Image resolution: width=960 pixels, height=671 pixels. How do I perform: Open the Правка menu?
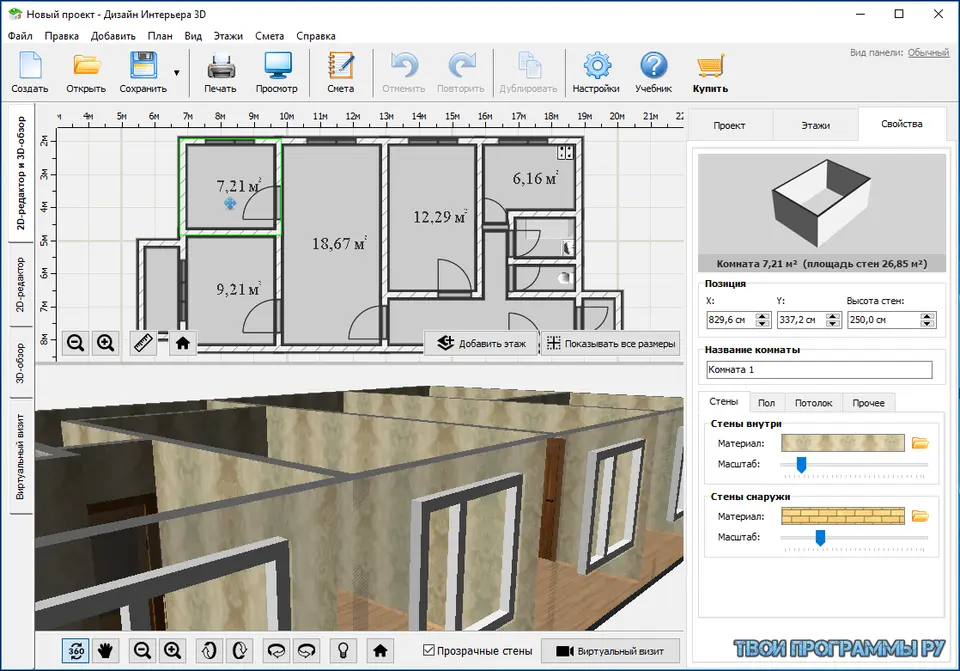pos(62,36)
